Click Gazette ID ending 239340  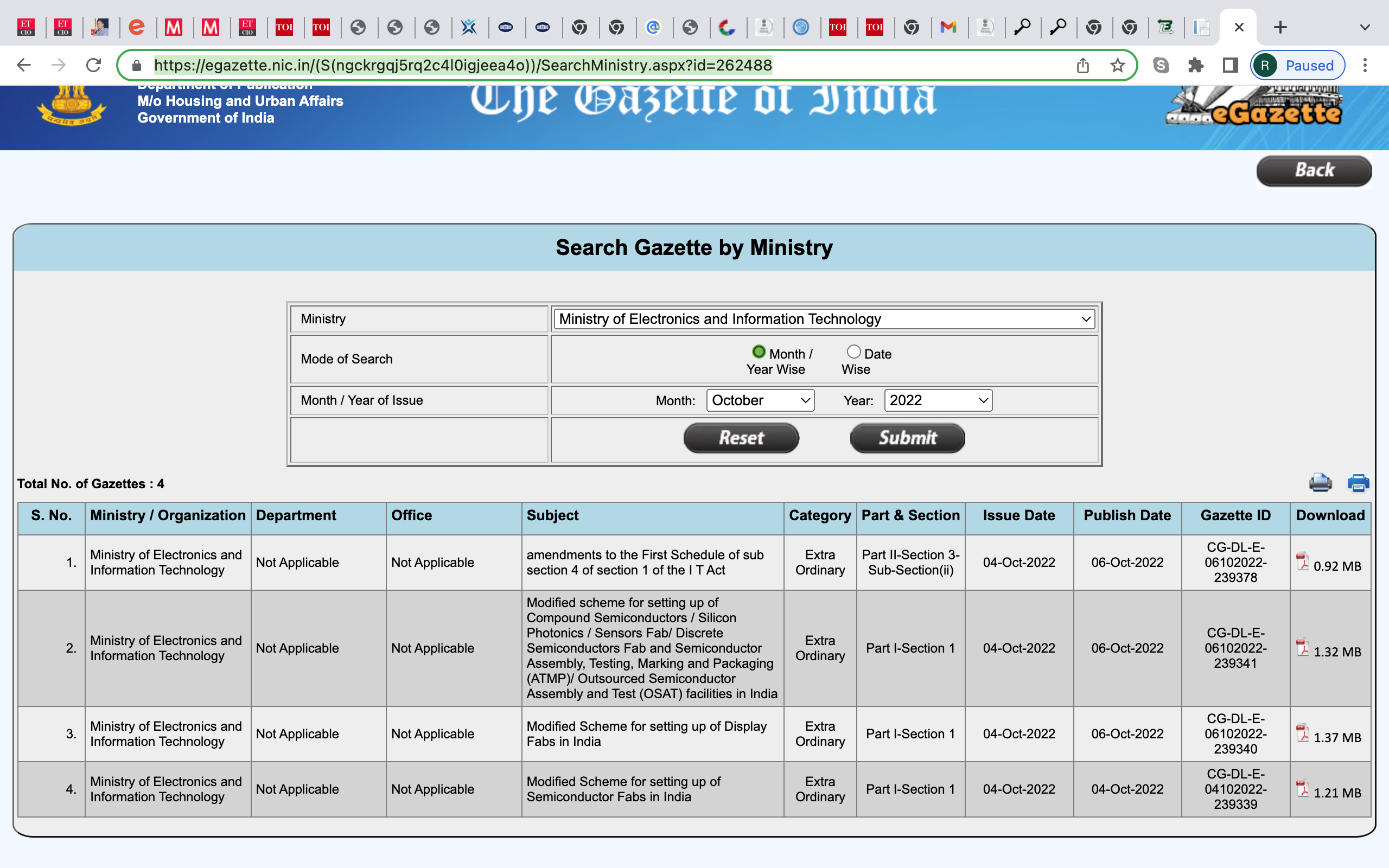click(x=1235, y=733)
